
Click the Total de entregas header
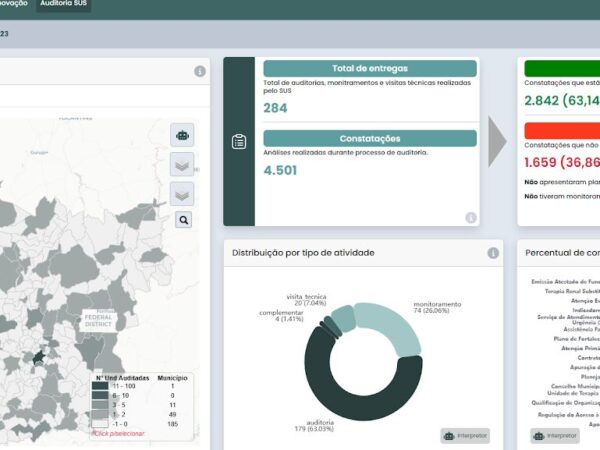pos(369,69)
